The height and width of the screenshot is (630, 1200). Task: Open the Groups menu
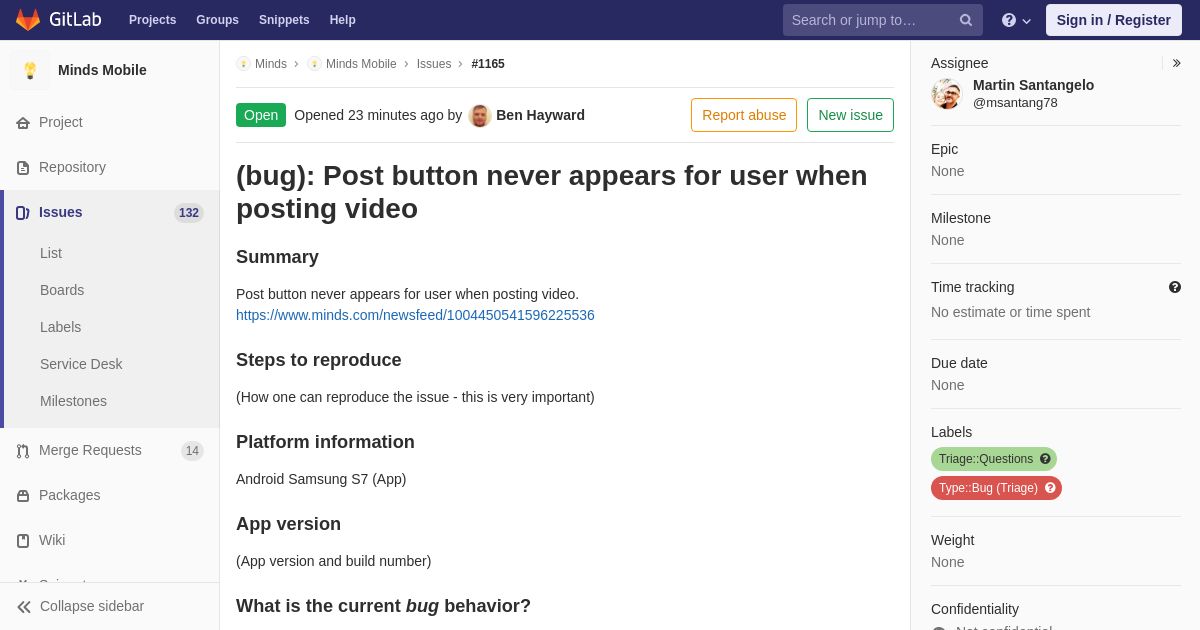pos(217,20)
